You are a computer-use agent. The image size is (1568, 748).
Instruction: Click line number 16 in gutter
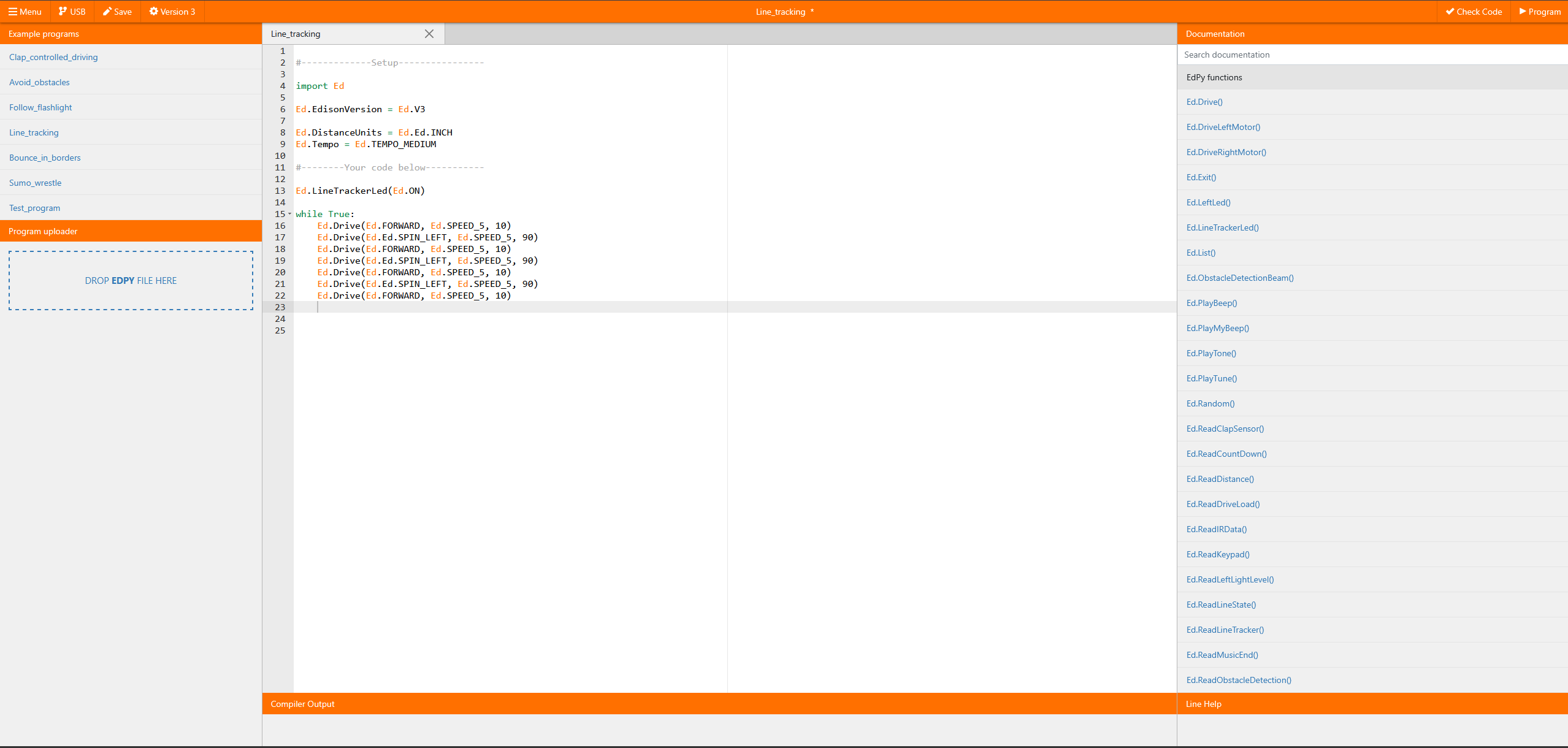click(280, 226)
